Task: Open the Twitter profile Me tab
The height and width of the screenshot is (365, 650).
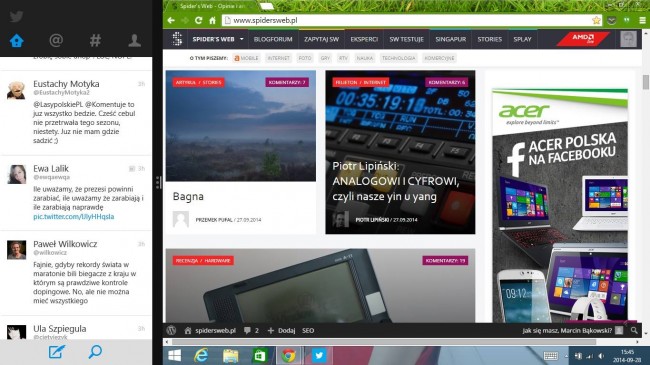Action: [x=134, y=40]
